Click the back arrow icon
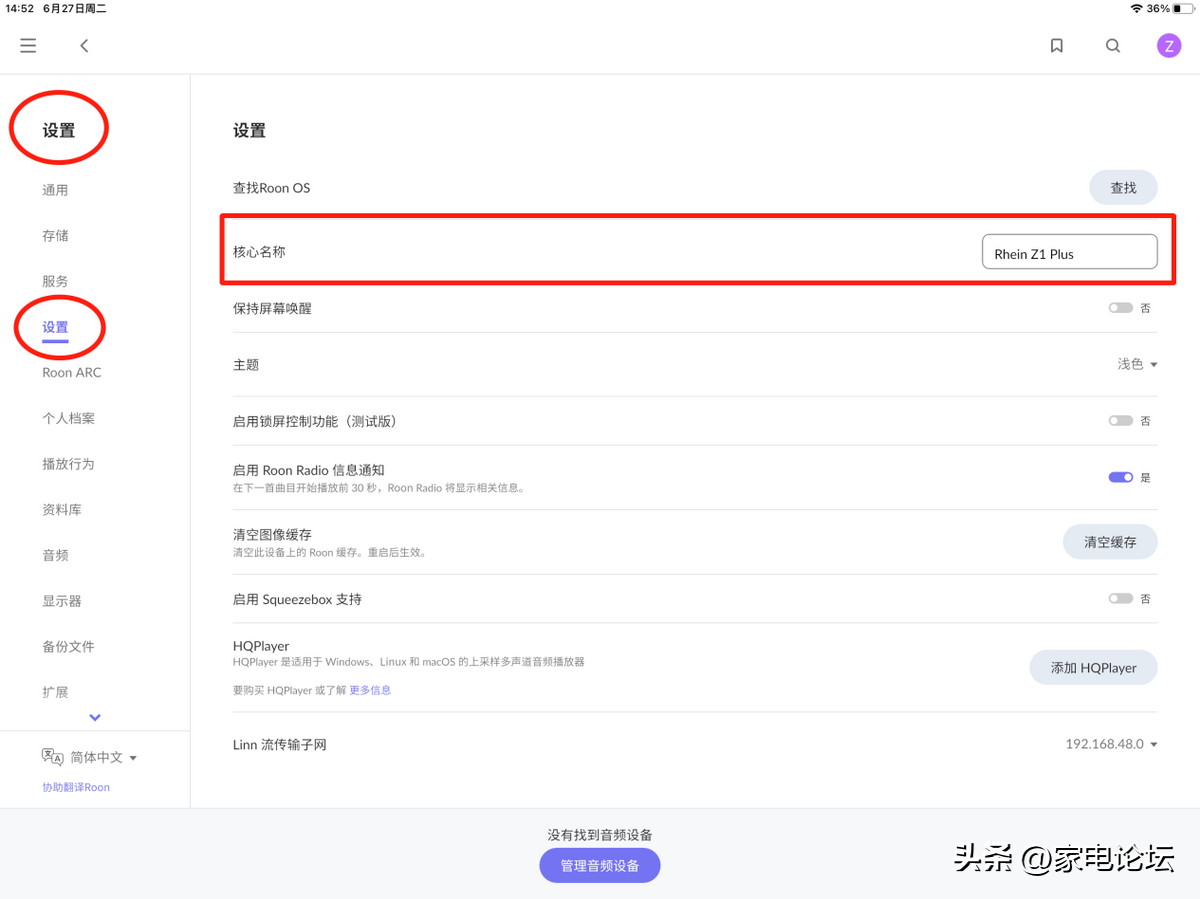Image resolution: width=1200 pixels, height=899 pixels. point(85,46)
